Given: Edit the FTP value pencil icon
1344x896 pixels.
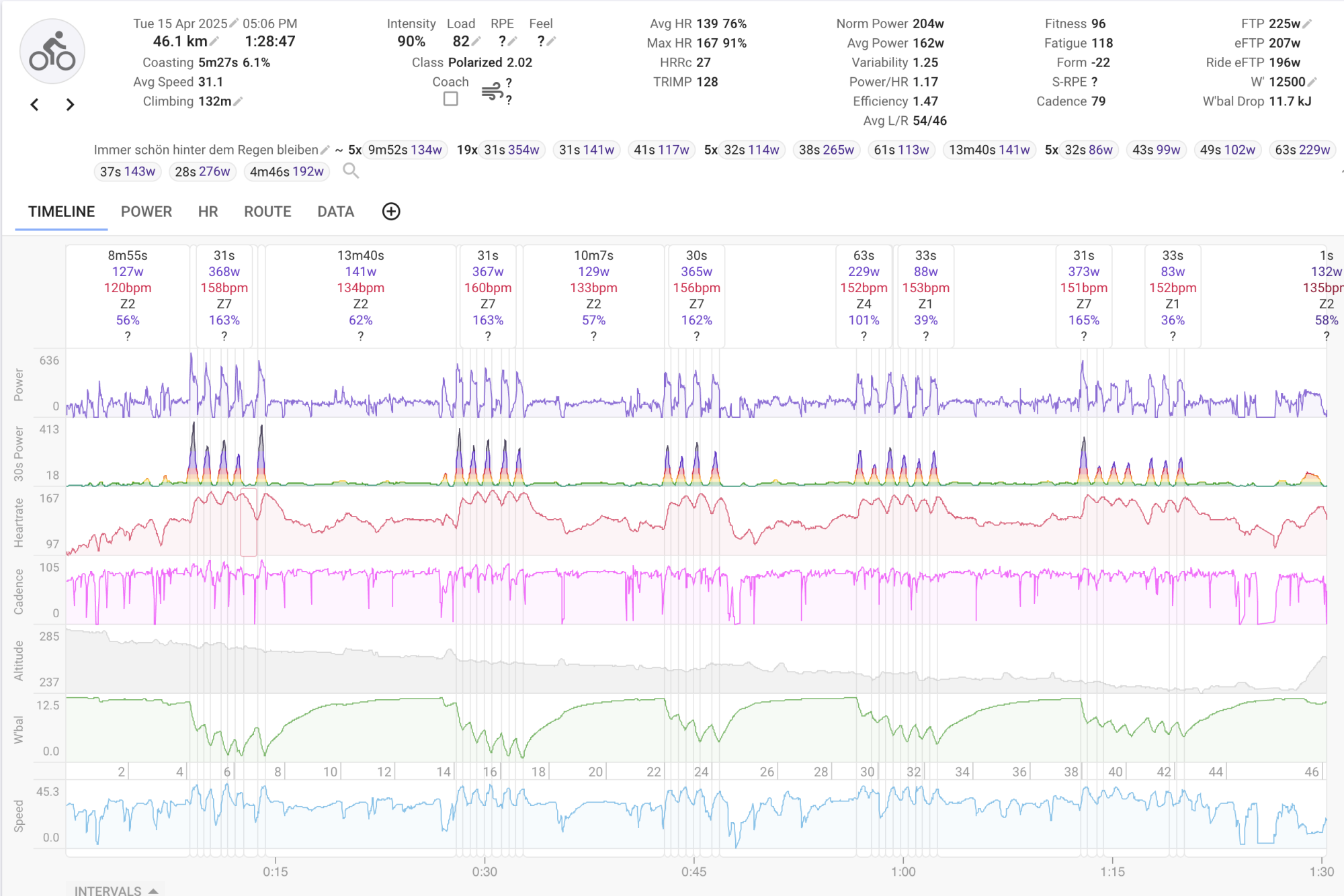Looking at the screenshot, I should 1307,24.
